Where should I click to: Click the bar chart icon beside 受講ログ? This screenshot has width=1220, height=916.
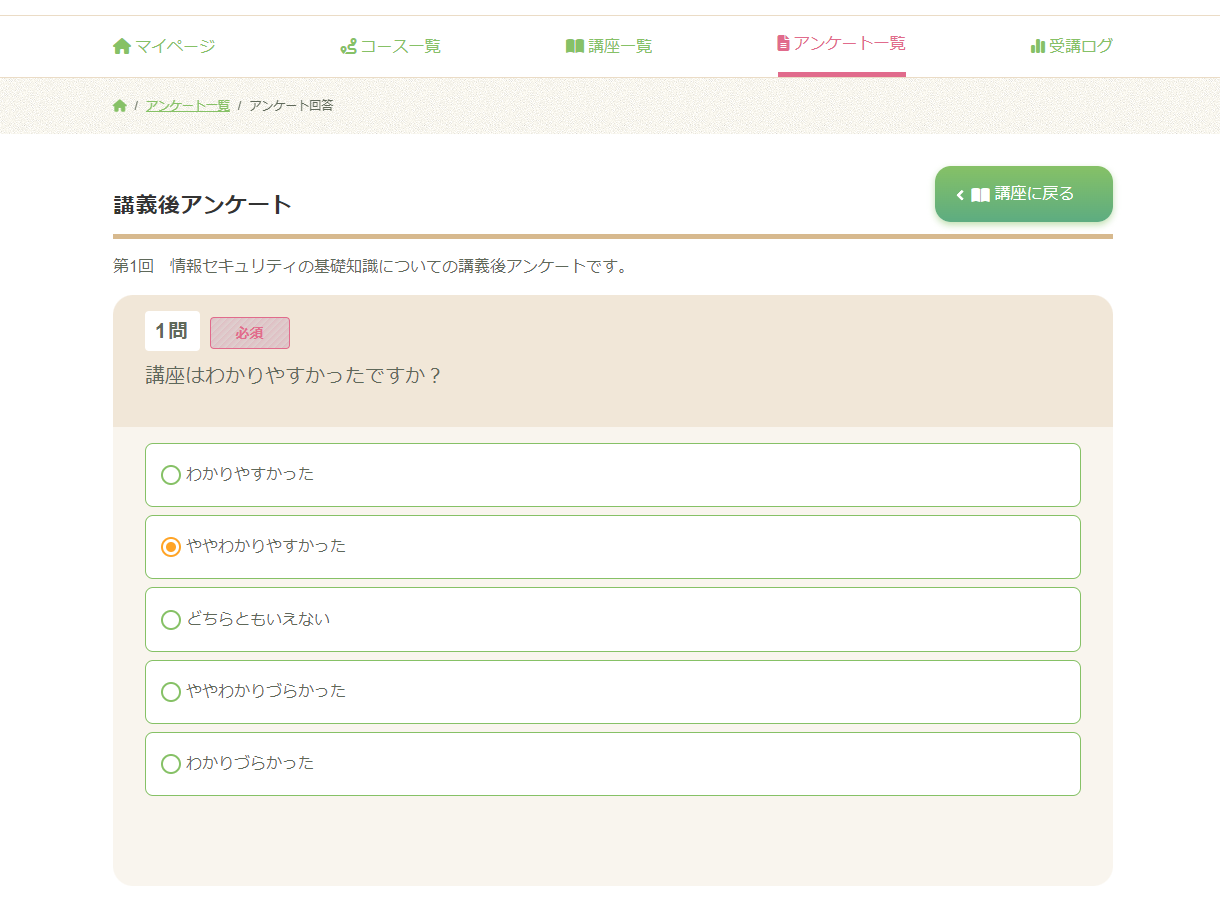tap(1038, 46)
